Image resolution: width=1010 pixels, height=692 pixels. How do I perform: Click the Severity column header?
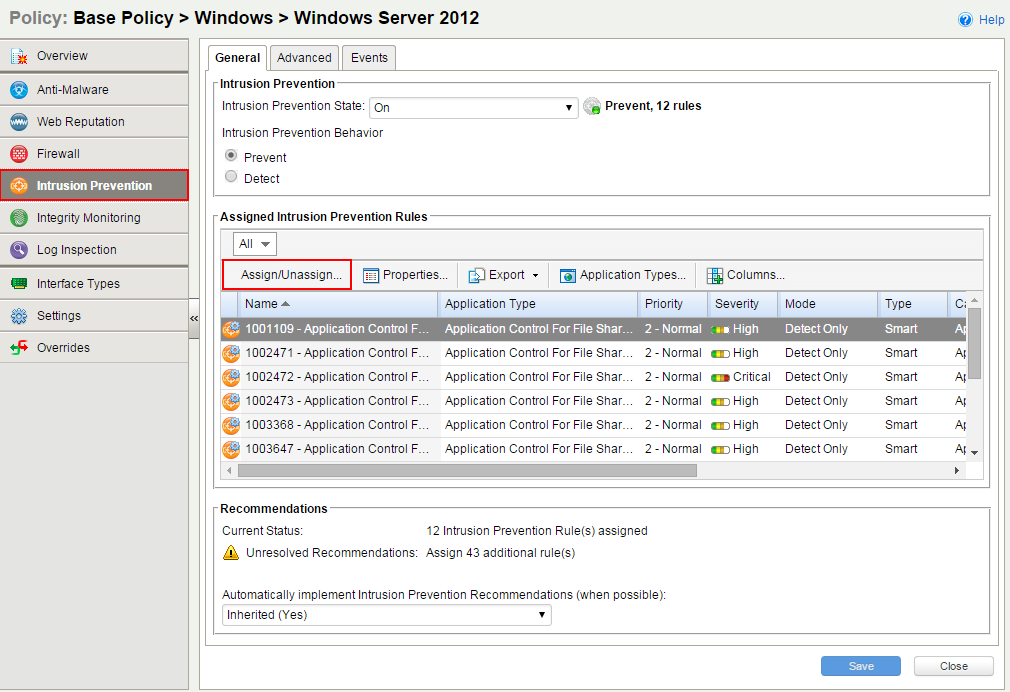tap(743, 304)
